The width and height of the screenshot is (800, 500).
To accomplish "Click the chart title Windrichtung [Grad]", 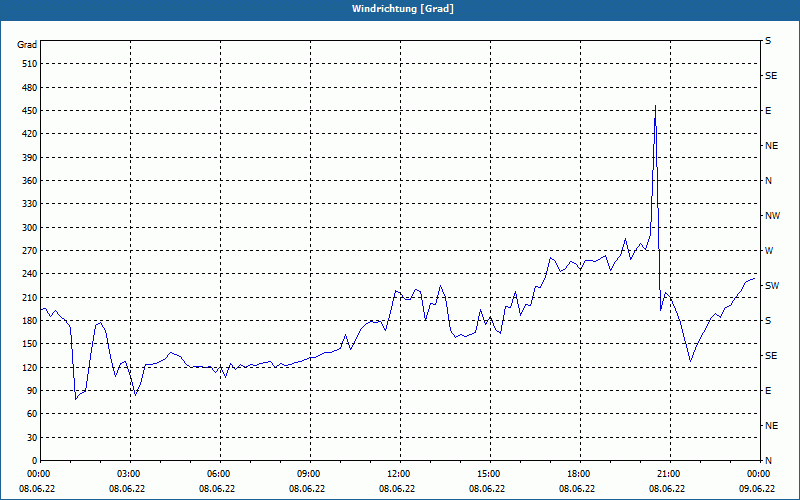I will pyautogui.click(x=403, y=9).
